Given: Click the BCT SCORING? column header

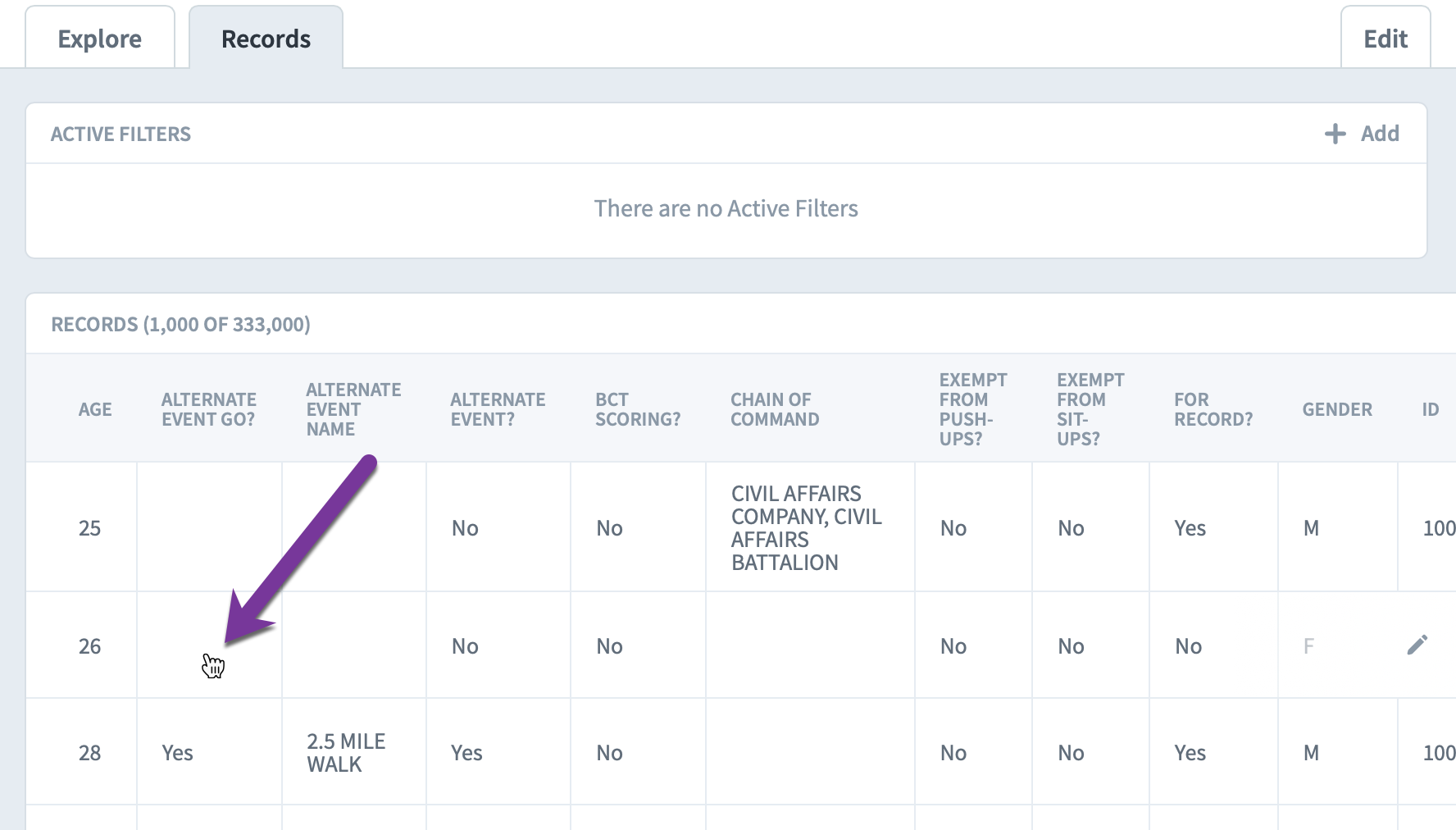Looking at the screenshot, I should [638, 409].
